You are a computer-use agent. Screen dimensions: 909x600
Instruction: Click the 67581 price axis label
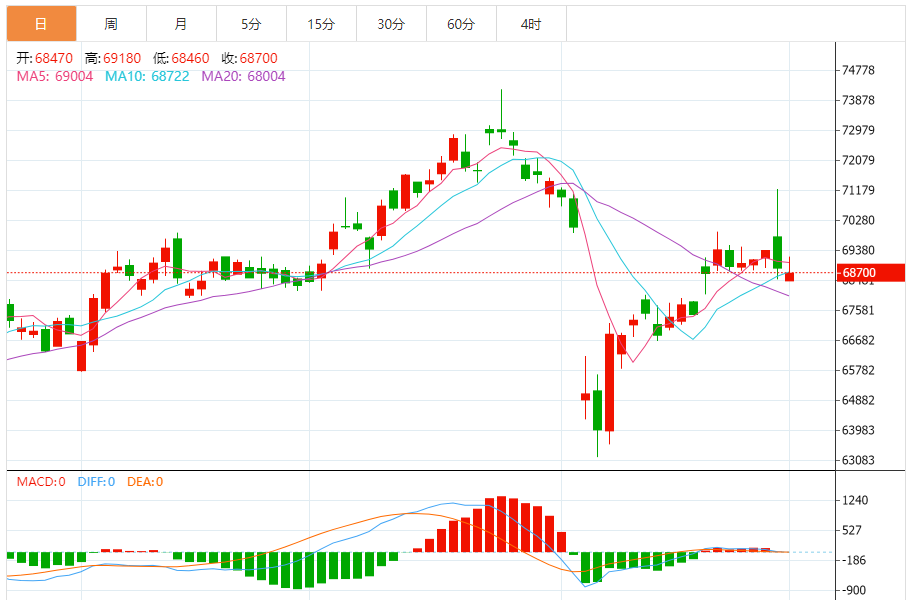(x=858, y=310)
